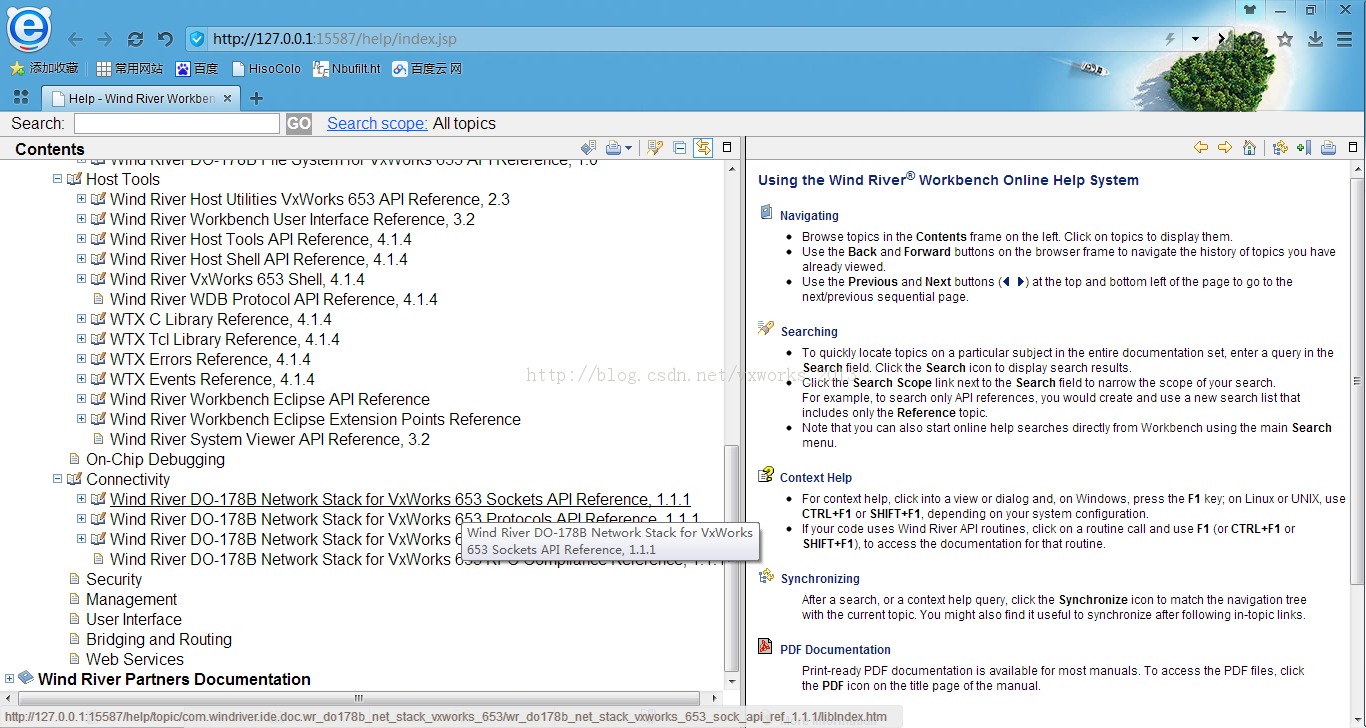The width and height of the screenshot is (1366, 728).
Task: Expand Wind River Partners Documentation node
Action: point(9,679)
